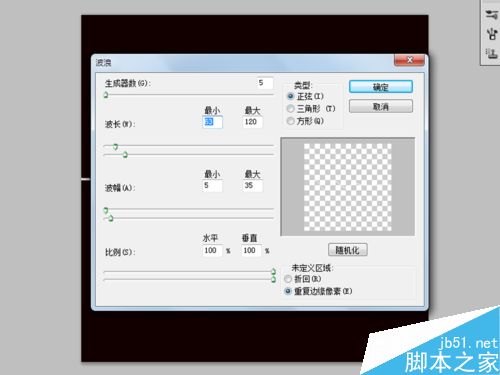Click the 波长 maximum slider thumb
Screen dimensions: 500x375
click(x=125, y=154)
